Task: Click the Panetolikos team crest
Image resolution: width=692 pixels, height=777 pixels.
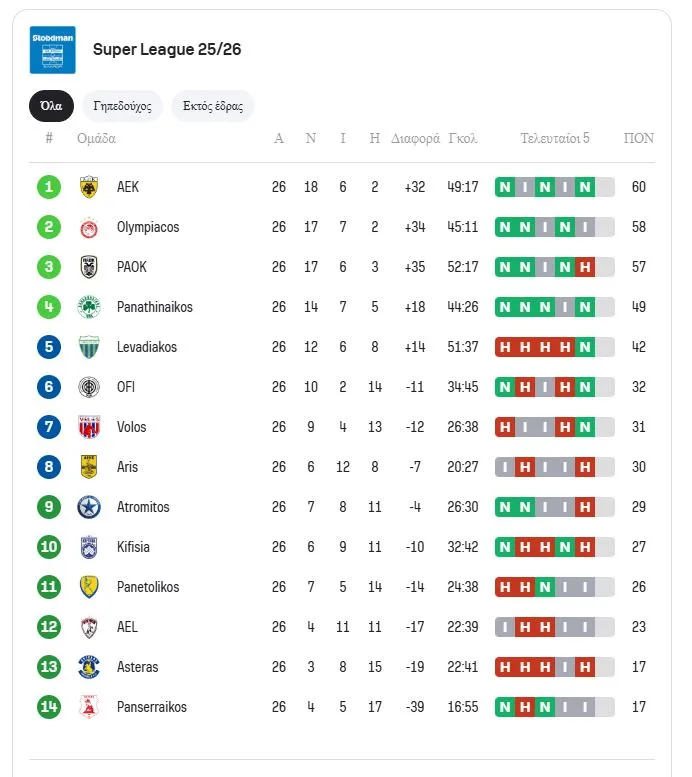Action: pos(89,587)
